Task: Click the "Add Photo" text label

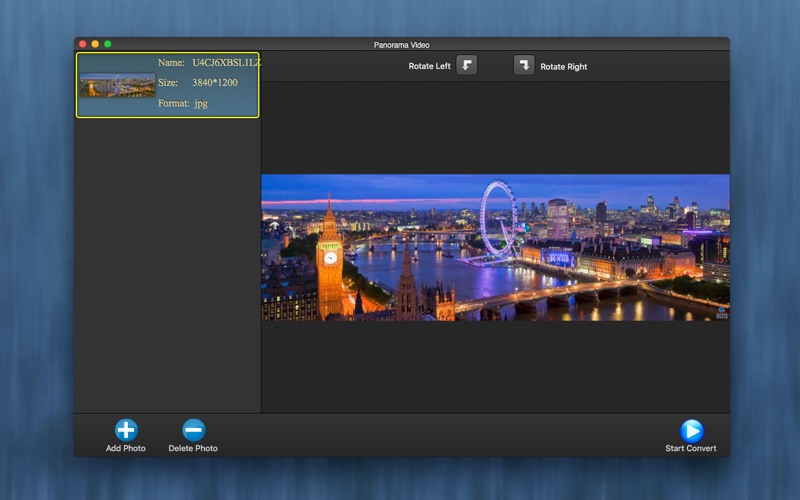Action: [126, 448]
